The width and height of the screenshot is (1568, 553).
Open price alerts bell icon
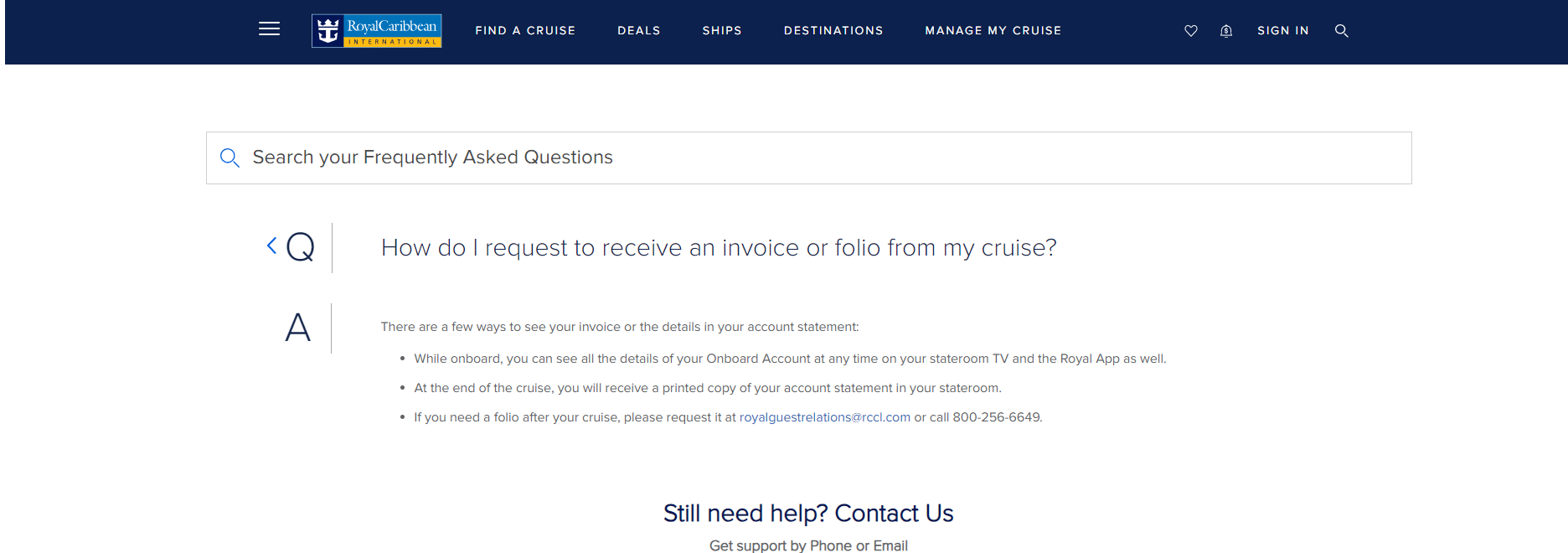[x=1225, y=31]
